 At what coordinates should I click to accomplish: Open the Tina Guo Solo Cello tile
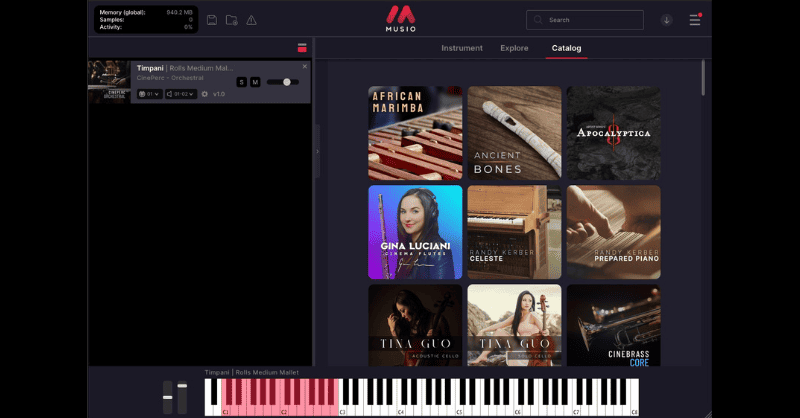(x=514, y=325)
